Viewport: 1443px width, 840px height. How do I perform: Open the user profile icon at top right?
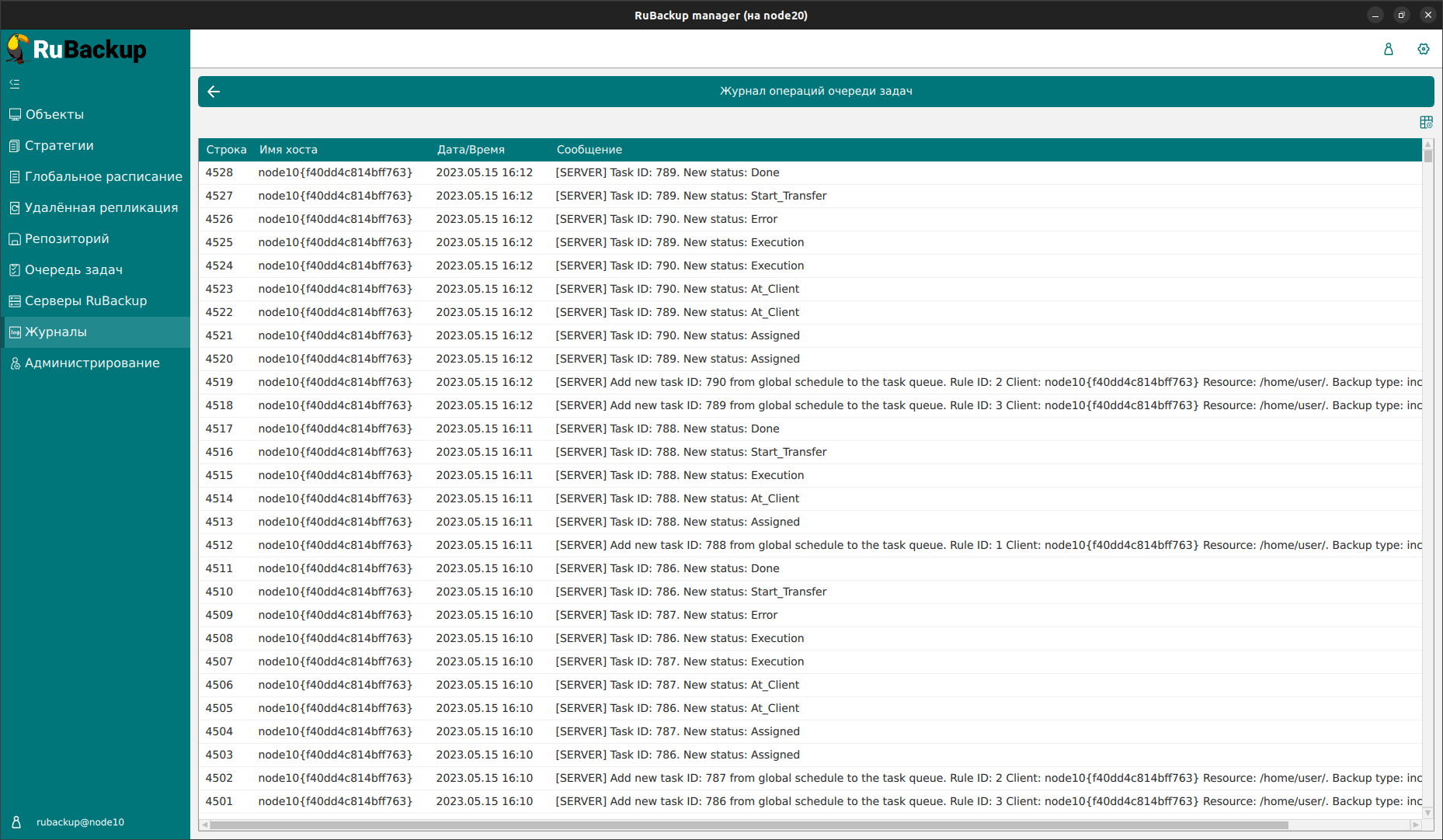1388,49
